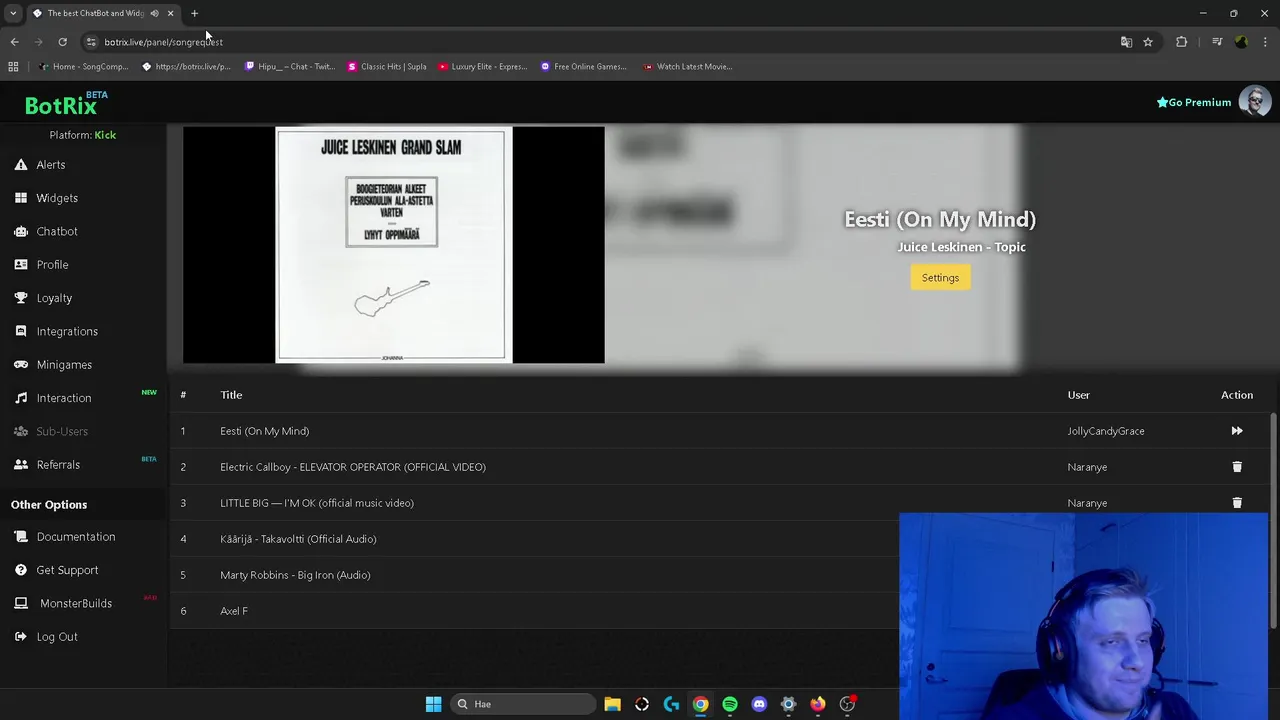Open the Free Online Games bookmark

tap(584, 67)
